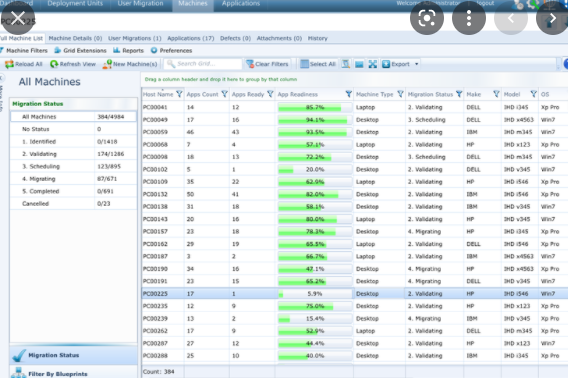Click the blue panel icon before the fullscreen icon
This screenshot has width=568, height=378.
pyautogui.click(x=359, y=65)
